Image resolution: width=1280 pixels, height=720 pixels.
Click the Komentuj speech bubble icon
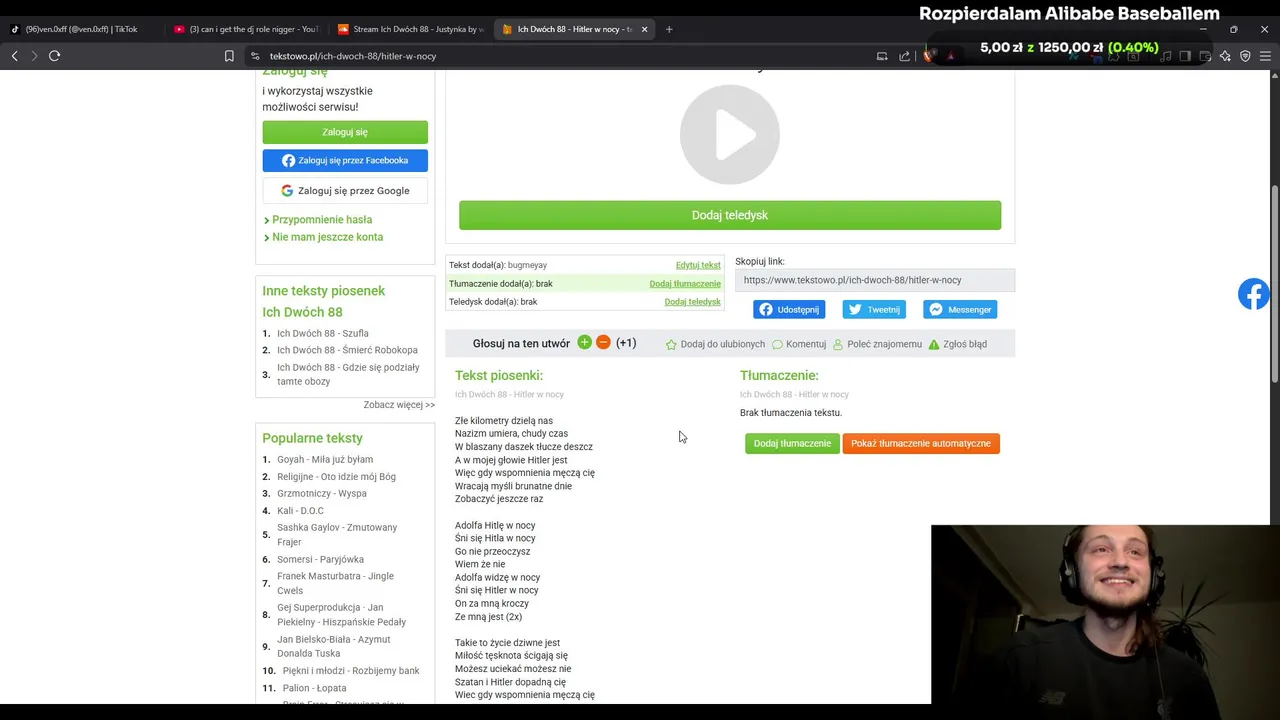[777, 344]
